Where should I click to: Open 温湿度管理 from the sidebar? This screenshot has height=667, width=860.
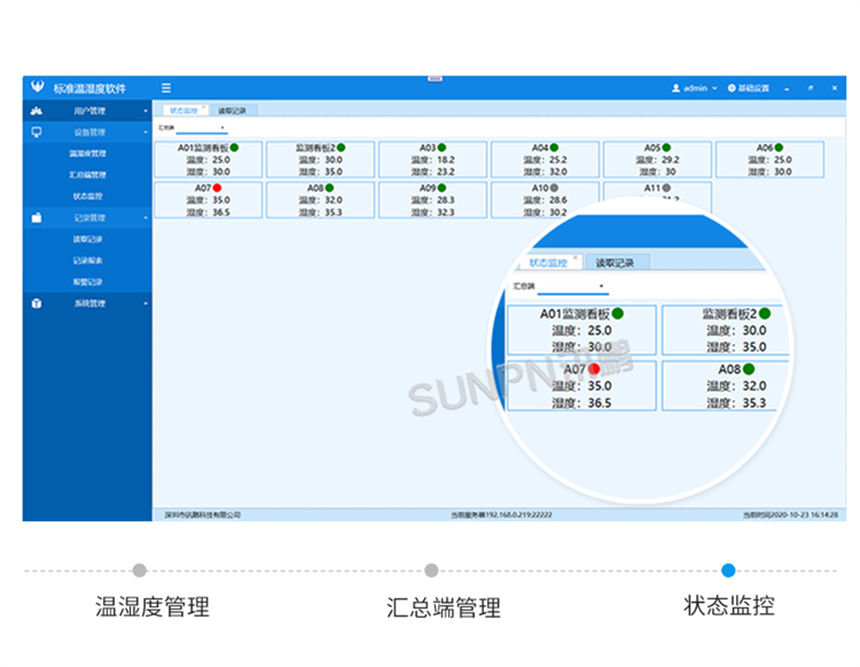pos(87,152)
